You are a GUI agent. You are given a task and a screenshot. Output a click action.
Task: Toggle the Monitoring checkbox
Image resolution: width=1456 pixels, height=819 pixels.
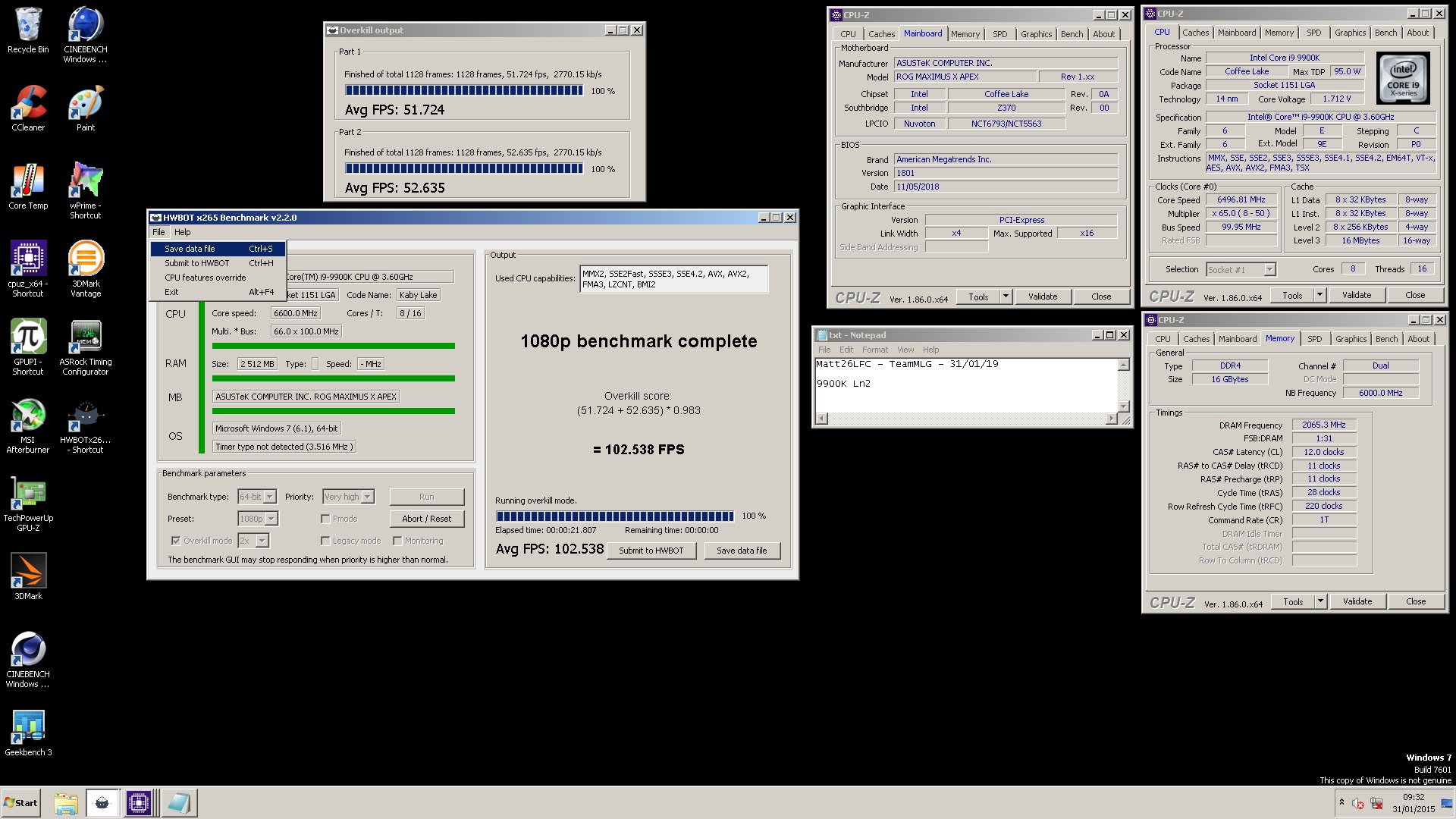pos(397,541)
